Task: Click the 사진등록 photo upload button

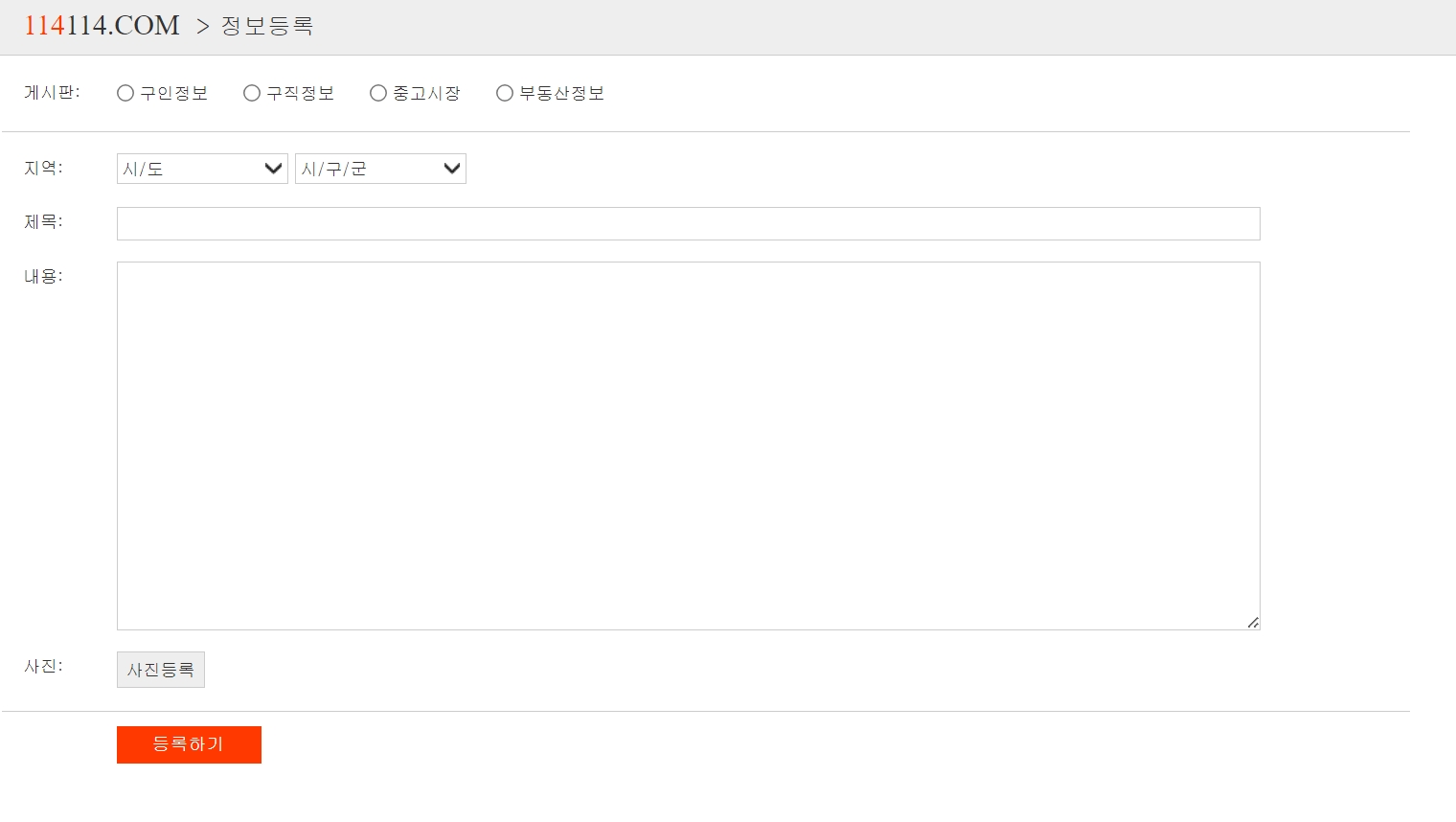Action: coord(161,670)
